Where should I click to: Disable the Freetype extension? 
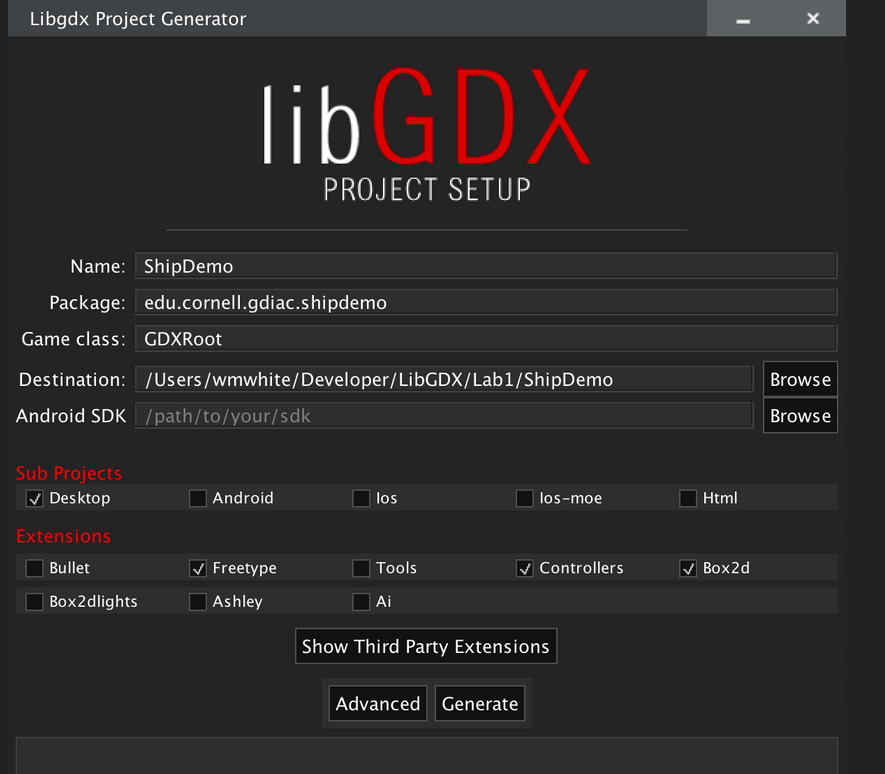tap(197, 567)
